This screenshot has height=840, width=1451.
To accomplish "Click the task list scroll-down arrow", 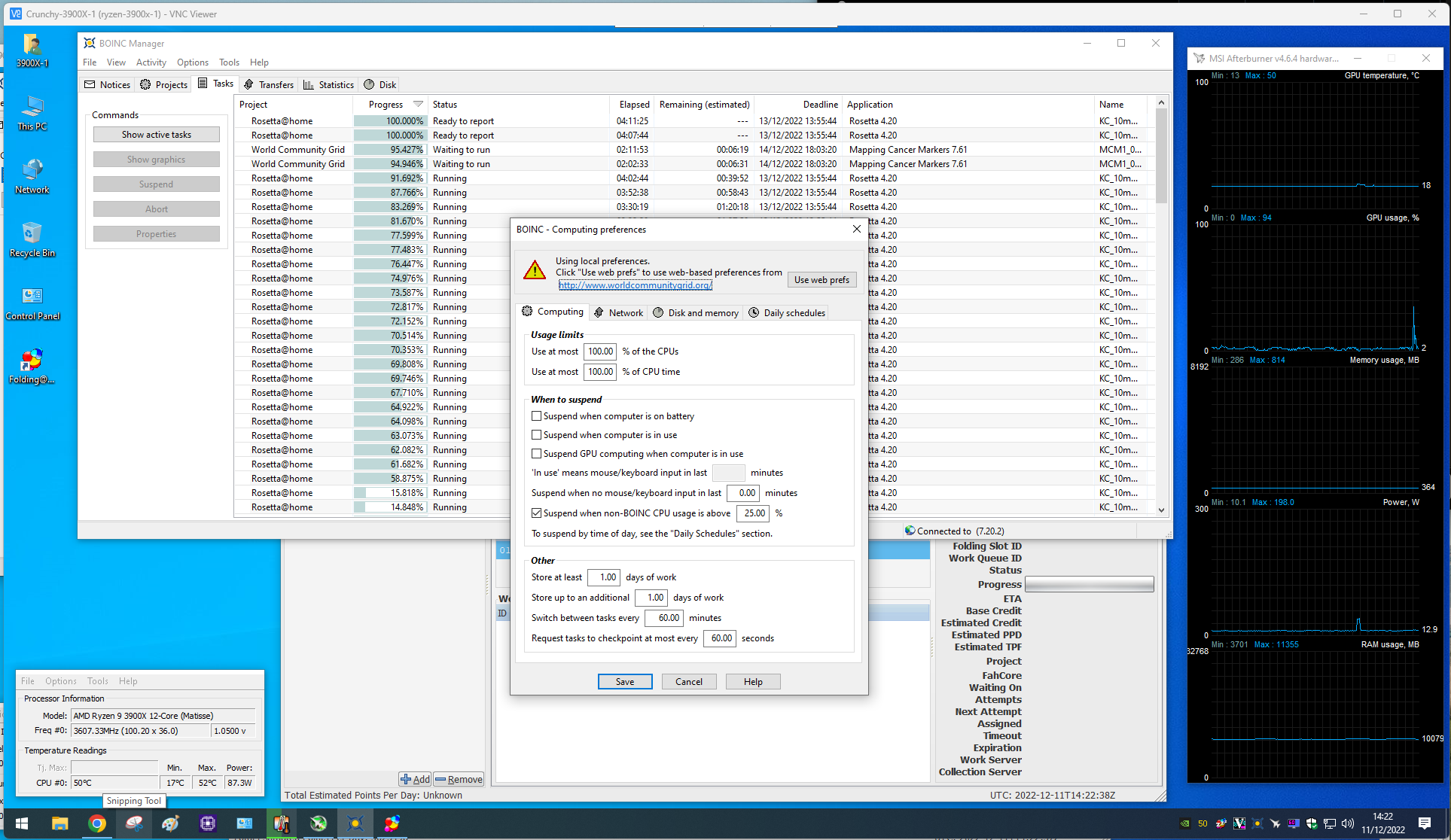I will coord(1161,510).
